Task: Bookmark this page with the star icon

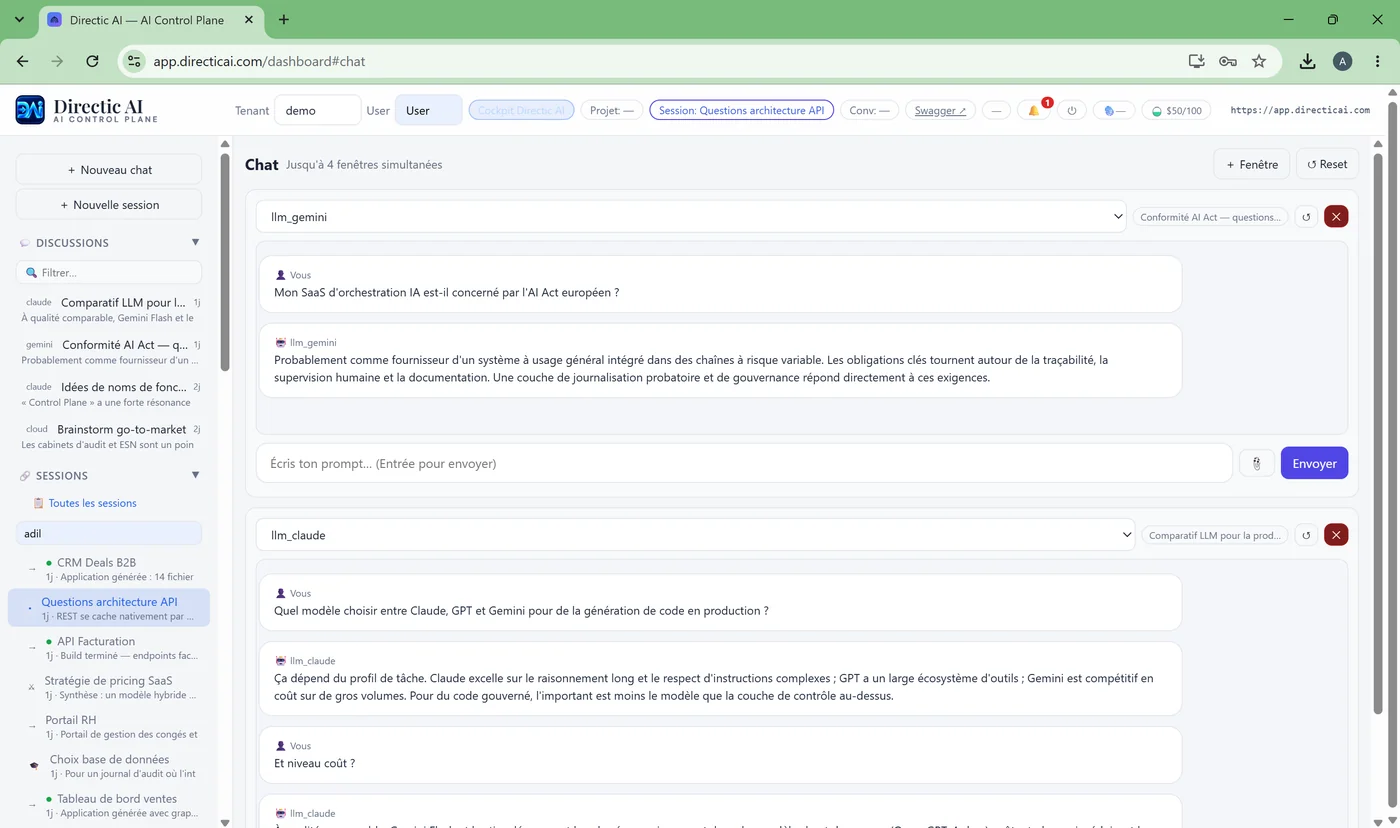Action: tap(1259, 61)
